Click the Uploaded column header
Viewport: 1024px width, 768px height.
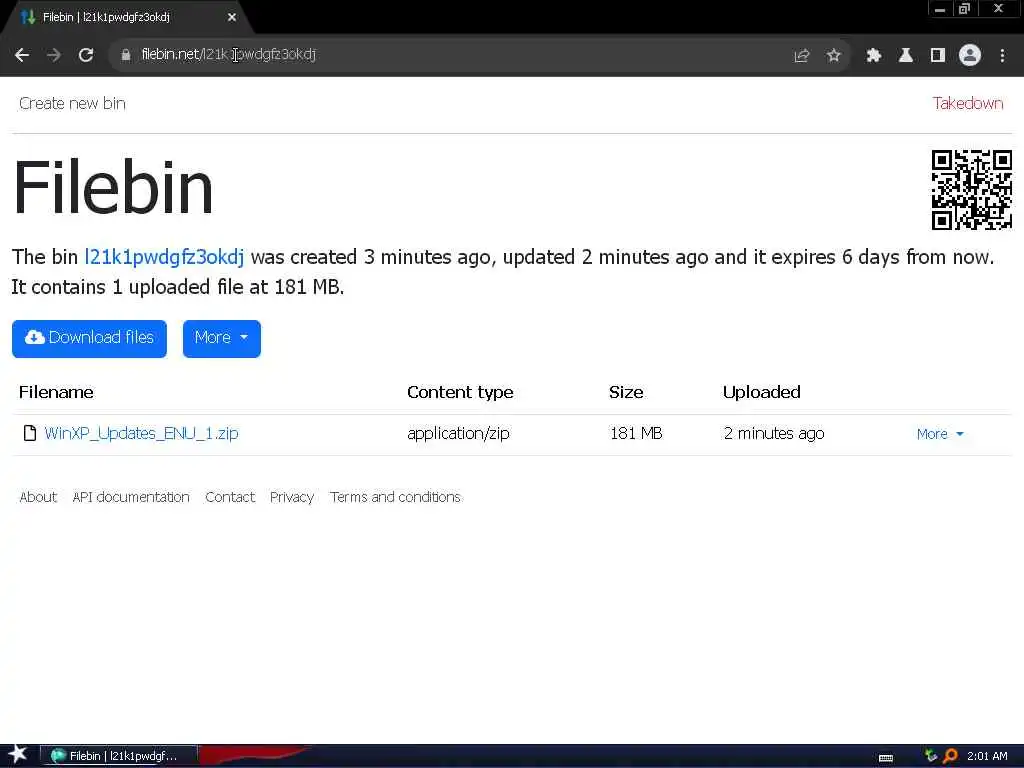click(x=761, y=392)
